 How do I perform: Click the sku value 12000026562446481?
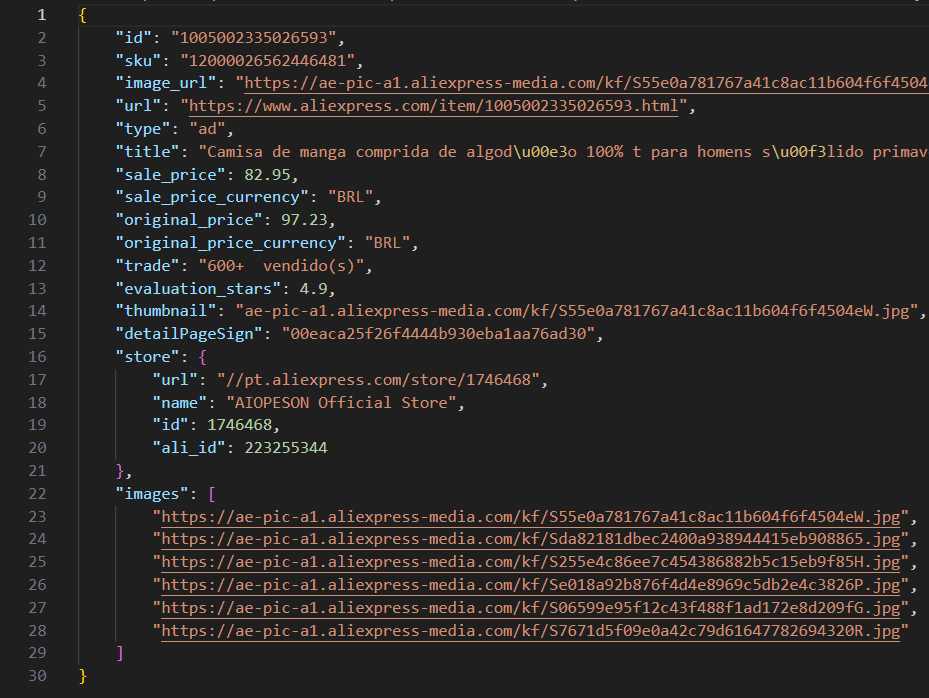[x=267, y=60]
